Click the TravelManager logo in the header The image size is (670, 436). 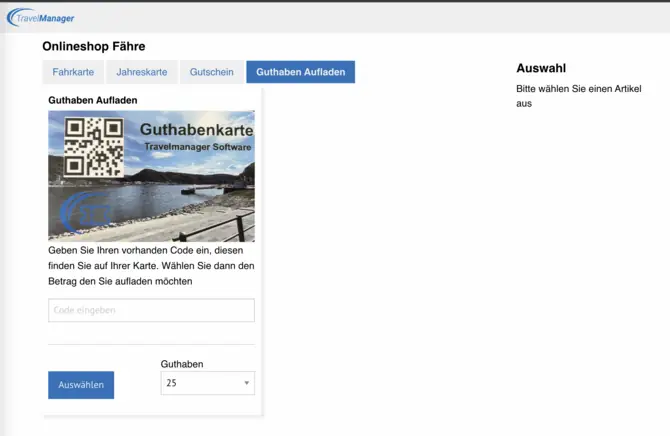[41, 18]
